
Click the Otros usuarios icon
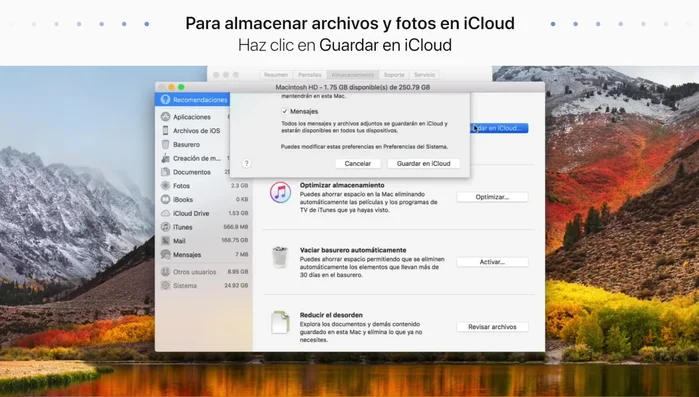(165, 271)
